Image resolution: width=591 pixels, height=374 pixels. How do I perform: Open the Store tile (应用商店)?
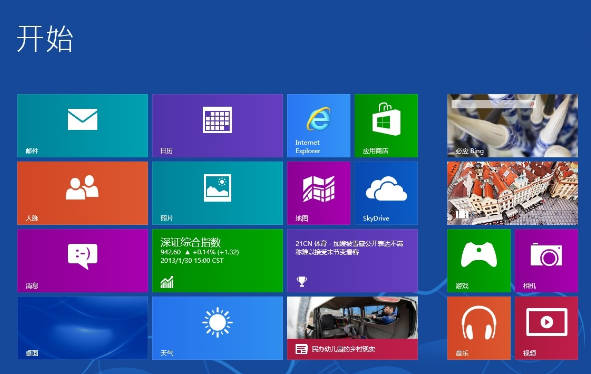coord(386,126)
